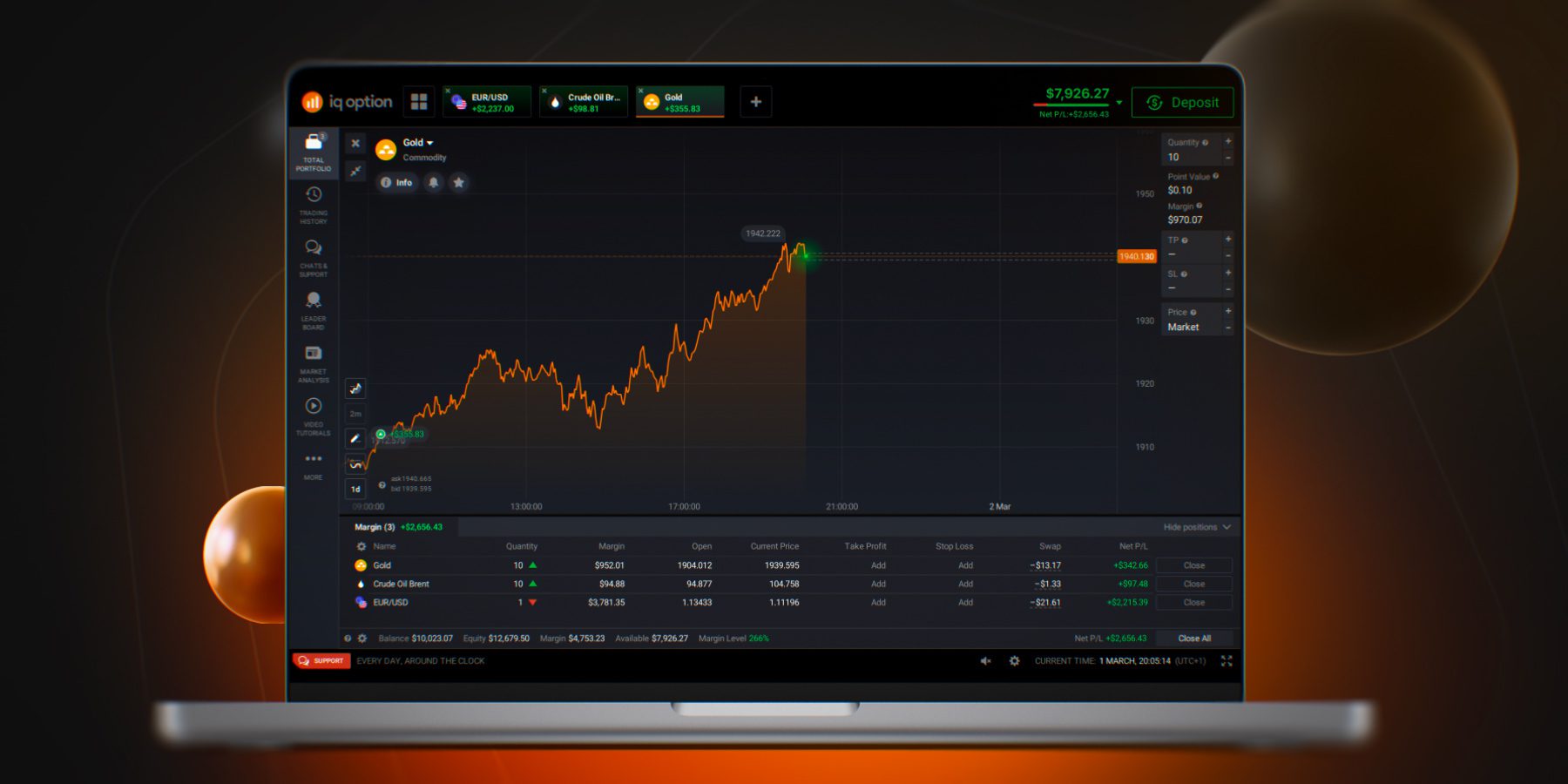Open the bottom bar settings gear
This screenshot has height=784, width=1568.
pyautogui.click(x=1014, y=661)
